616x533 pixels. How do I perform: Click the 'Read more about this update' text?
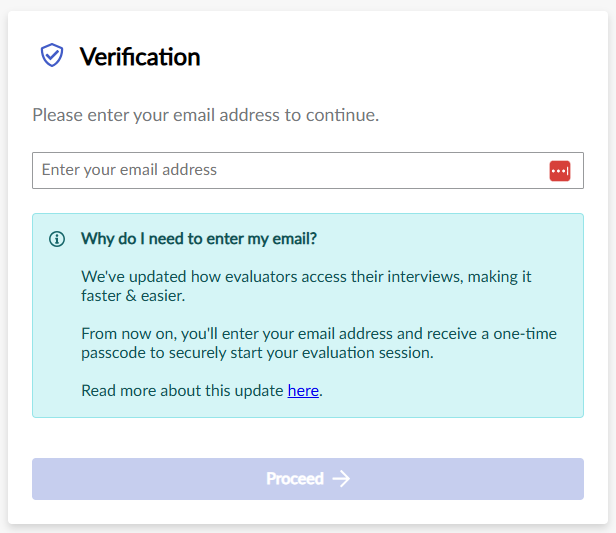tap(182, 391)
